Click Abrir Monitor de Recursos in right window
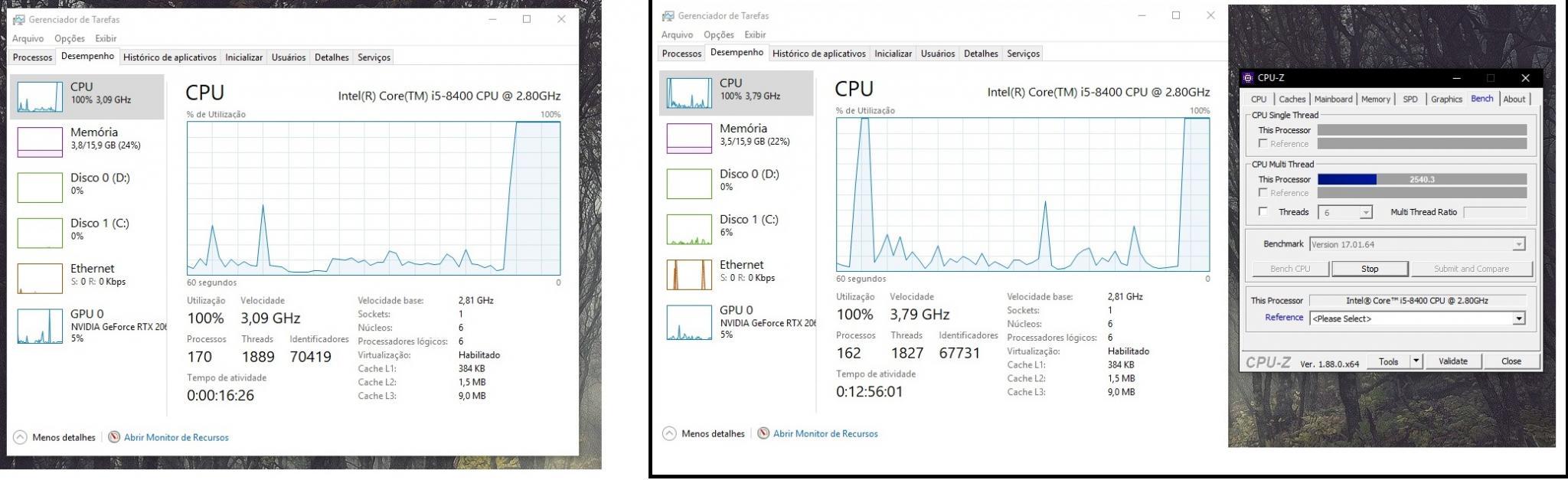Screen dimensions: 1568x480 pos(825,433)
